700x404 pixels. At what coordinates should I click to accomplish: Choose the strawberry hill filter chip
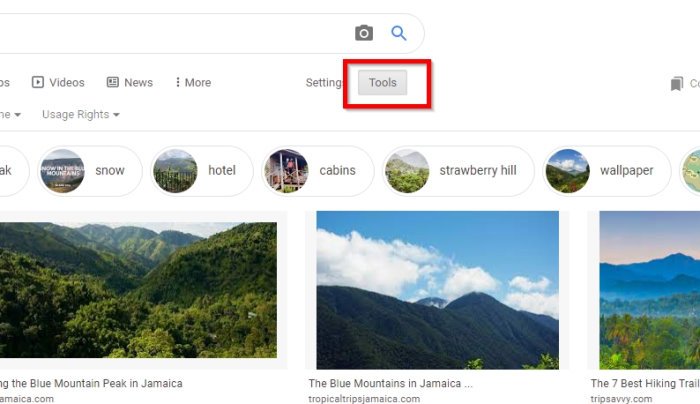458,171
